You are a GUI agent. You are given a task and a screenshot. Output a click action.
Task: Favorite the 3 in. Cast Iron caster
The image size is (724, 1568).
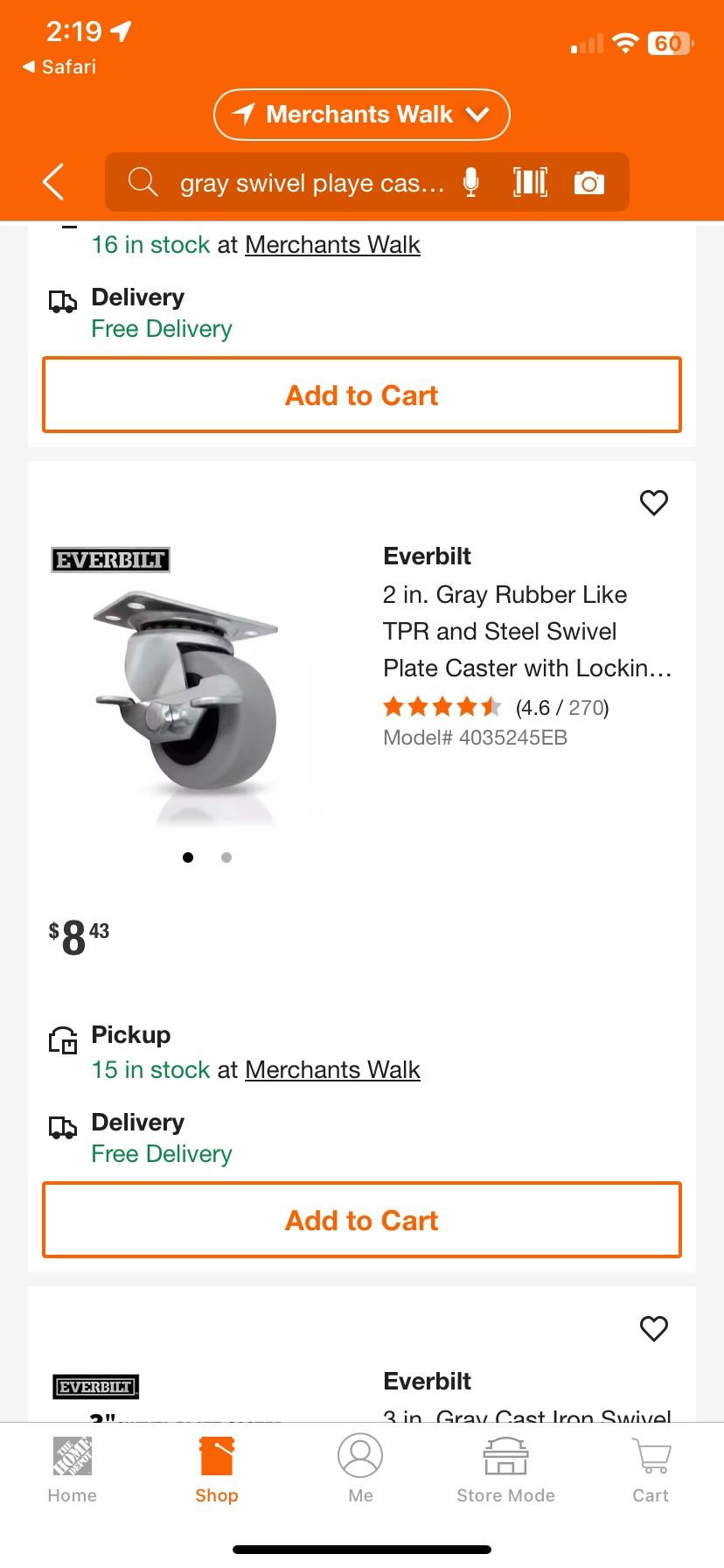(x=653, y=1328)
